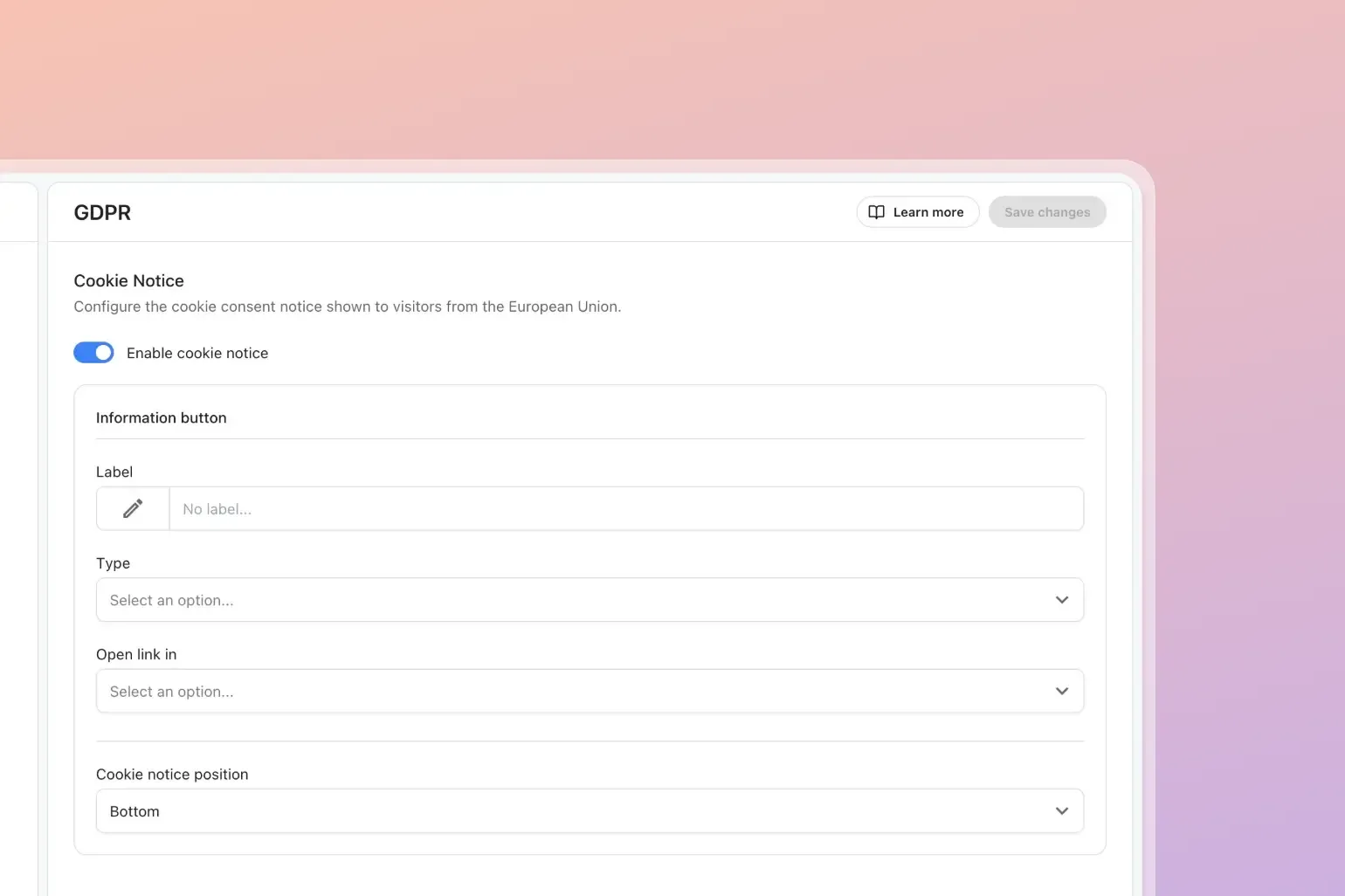Click the Cookie notice position label
Screen dimensions: 1345x896
[x=172, y=775]
